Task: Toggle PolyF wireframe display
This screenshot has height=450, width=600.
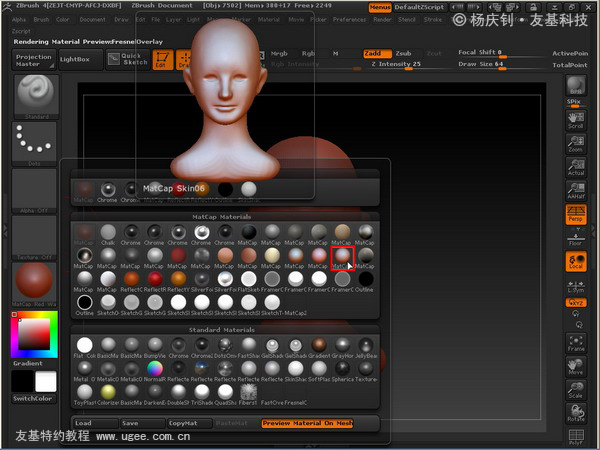Action: point(576,437)
